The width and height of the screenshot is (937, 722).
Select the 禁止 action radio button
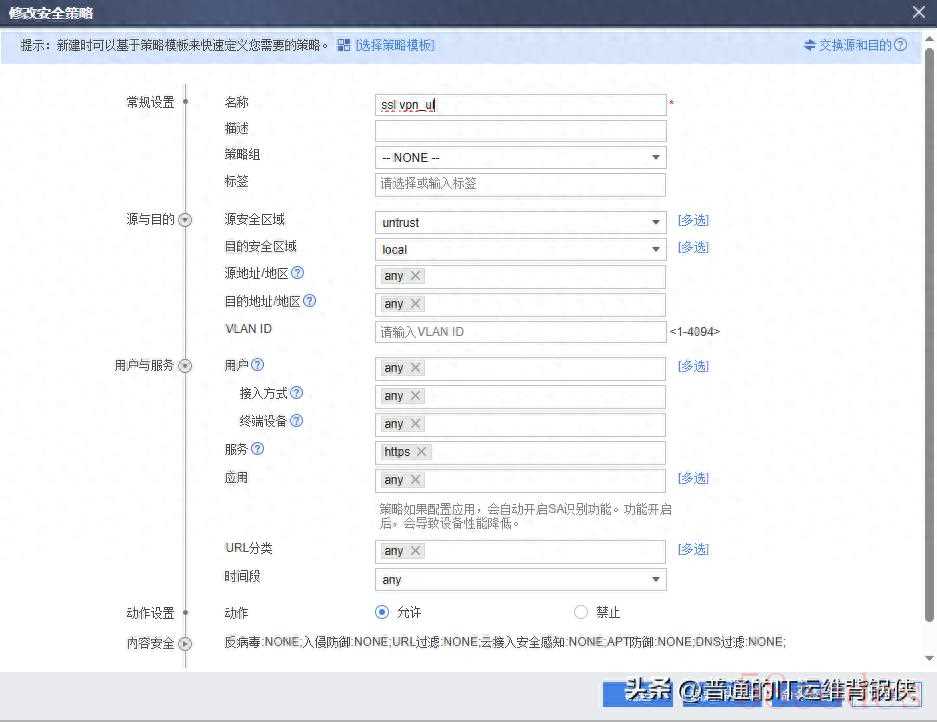click(581, 612)
